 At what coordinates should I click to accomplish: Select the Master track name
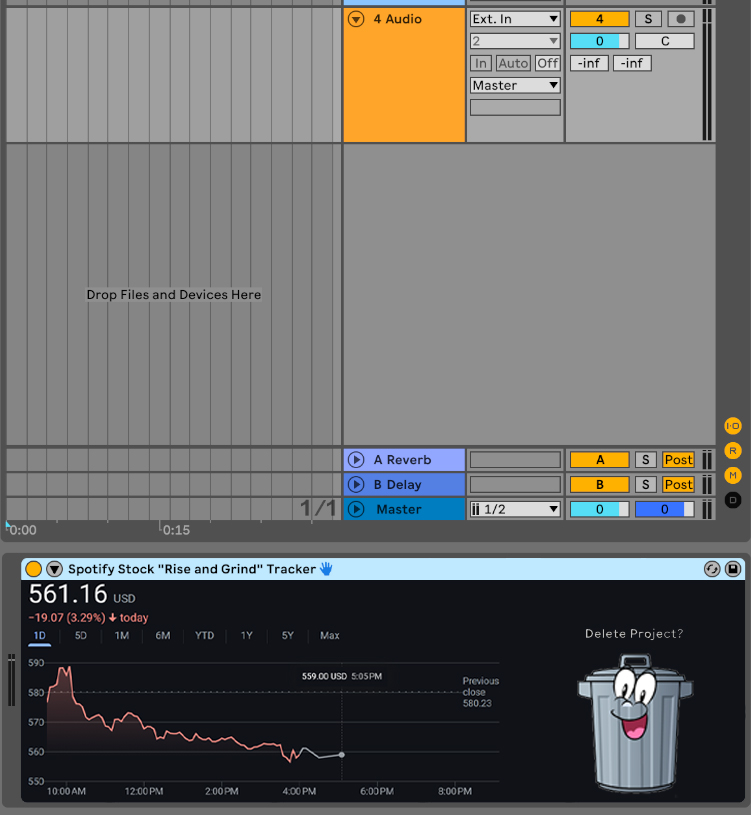[399, 509]
